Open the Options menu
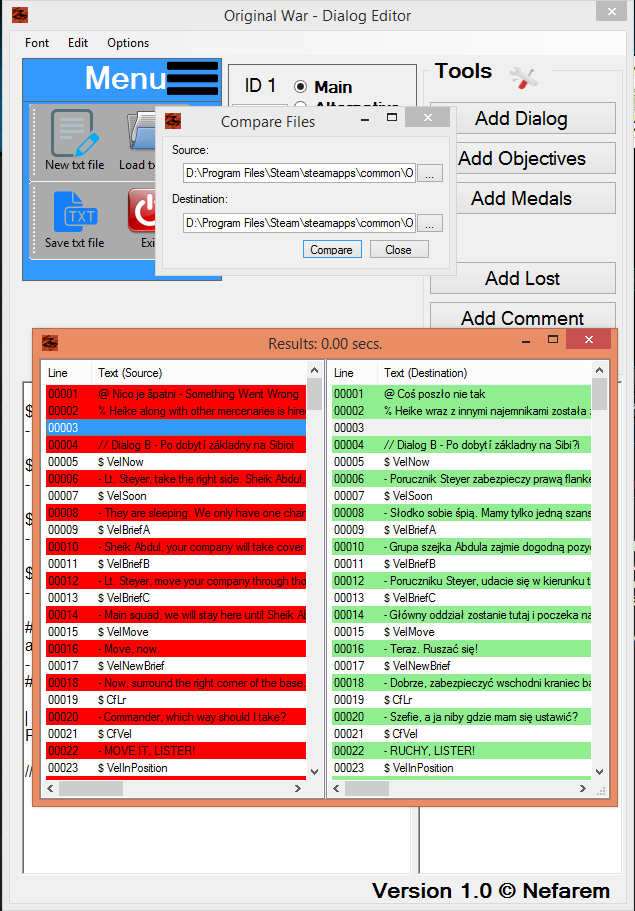This screenshot has width=635, height=911. 128,43
